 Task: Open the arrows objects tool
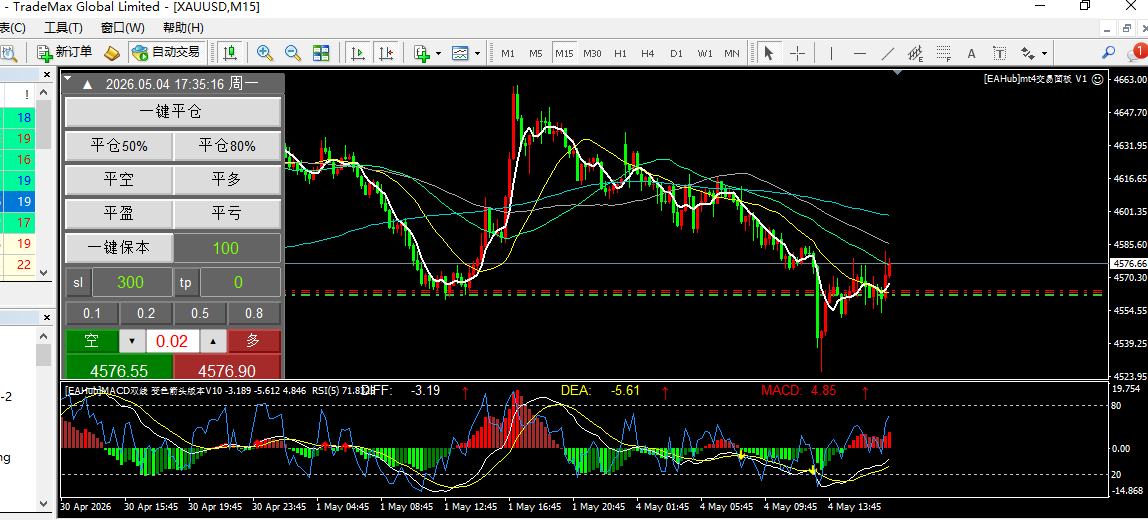pyautogui.click(x=1027, y=53)
